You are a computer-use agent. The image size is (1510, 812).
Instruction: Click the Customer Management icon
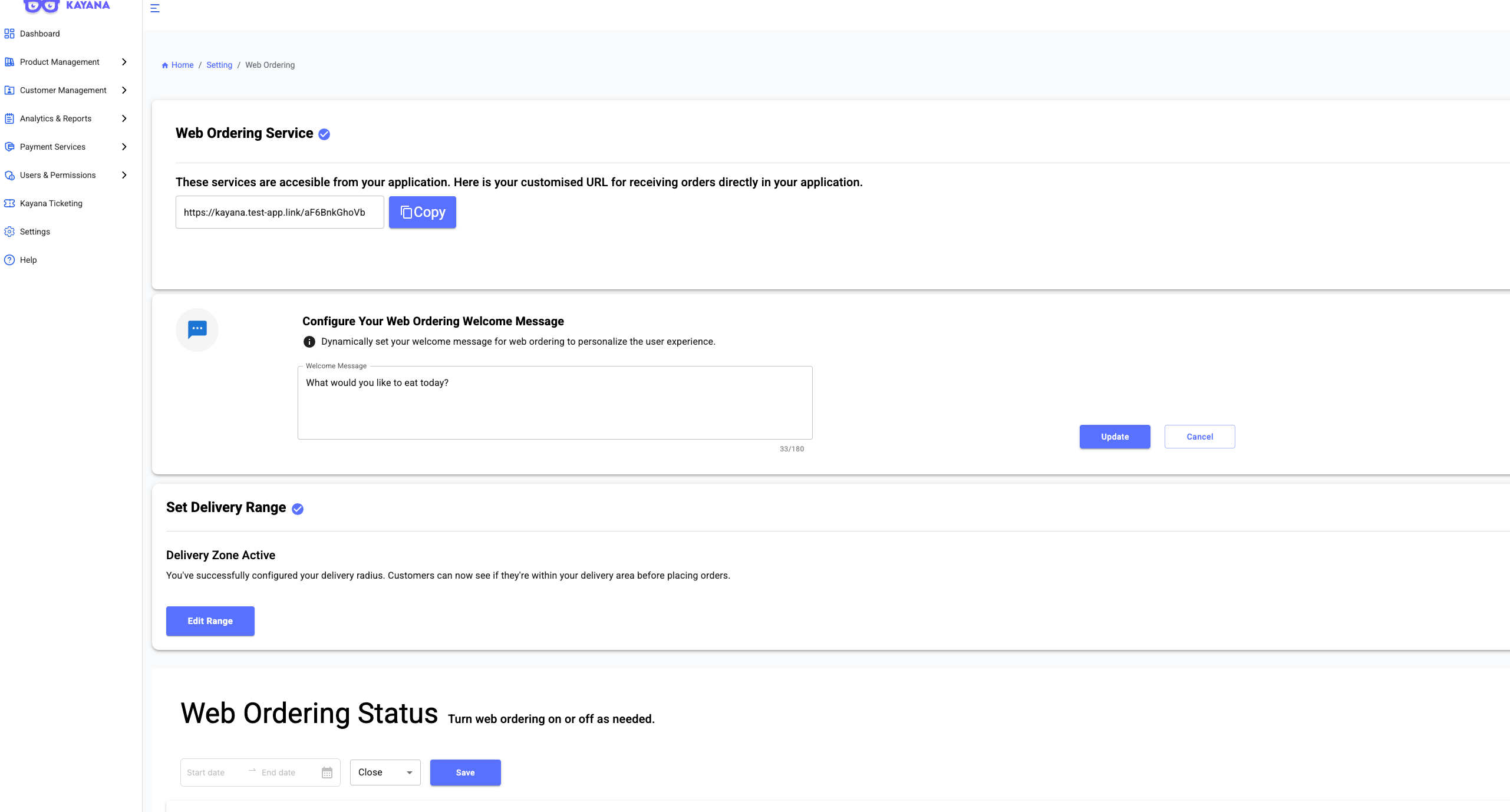pyautogui.click(x=9, y=90)
